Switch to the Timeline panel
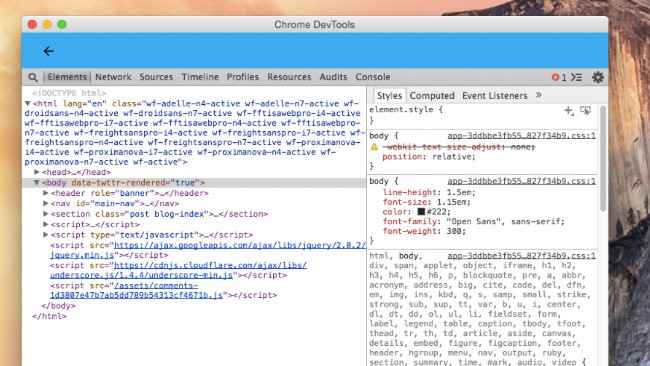 [x=200, y=77]
